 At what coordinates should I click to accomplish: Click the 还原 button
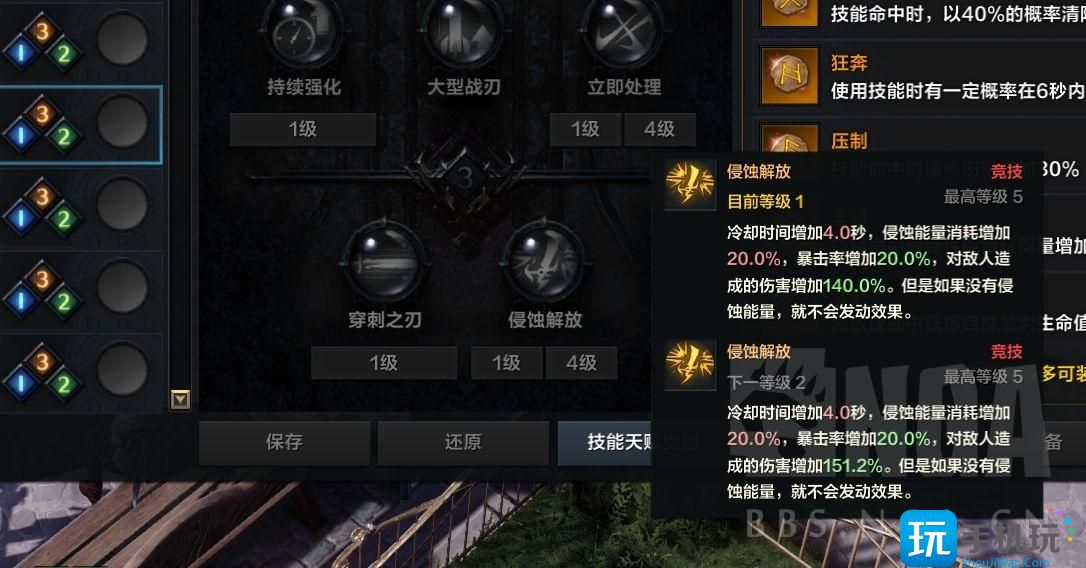click(x=463, y=442)
